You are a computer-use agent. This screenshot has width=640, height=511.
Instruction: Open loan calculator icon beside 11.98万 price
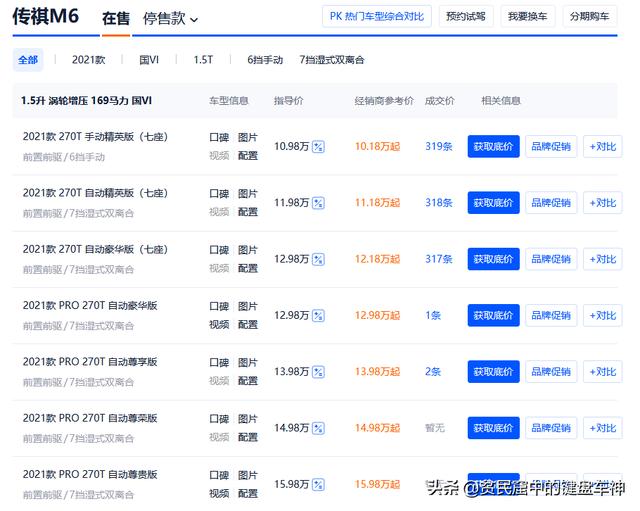[x=318, y=203]
